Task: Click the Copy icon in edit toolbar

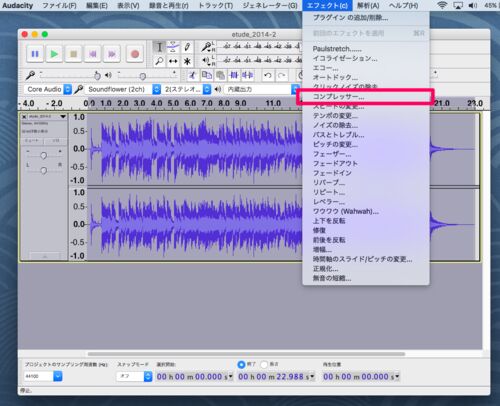Action: point(207,75)
